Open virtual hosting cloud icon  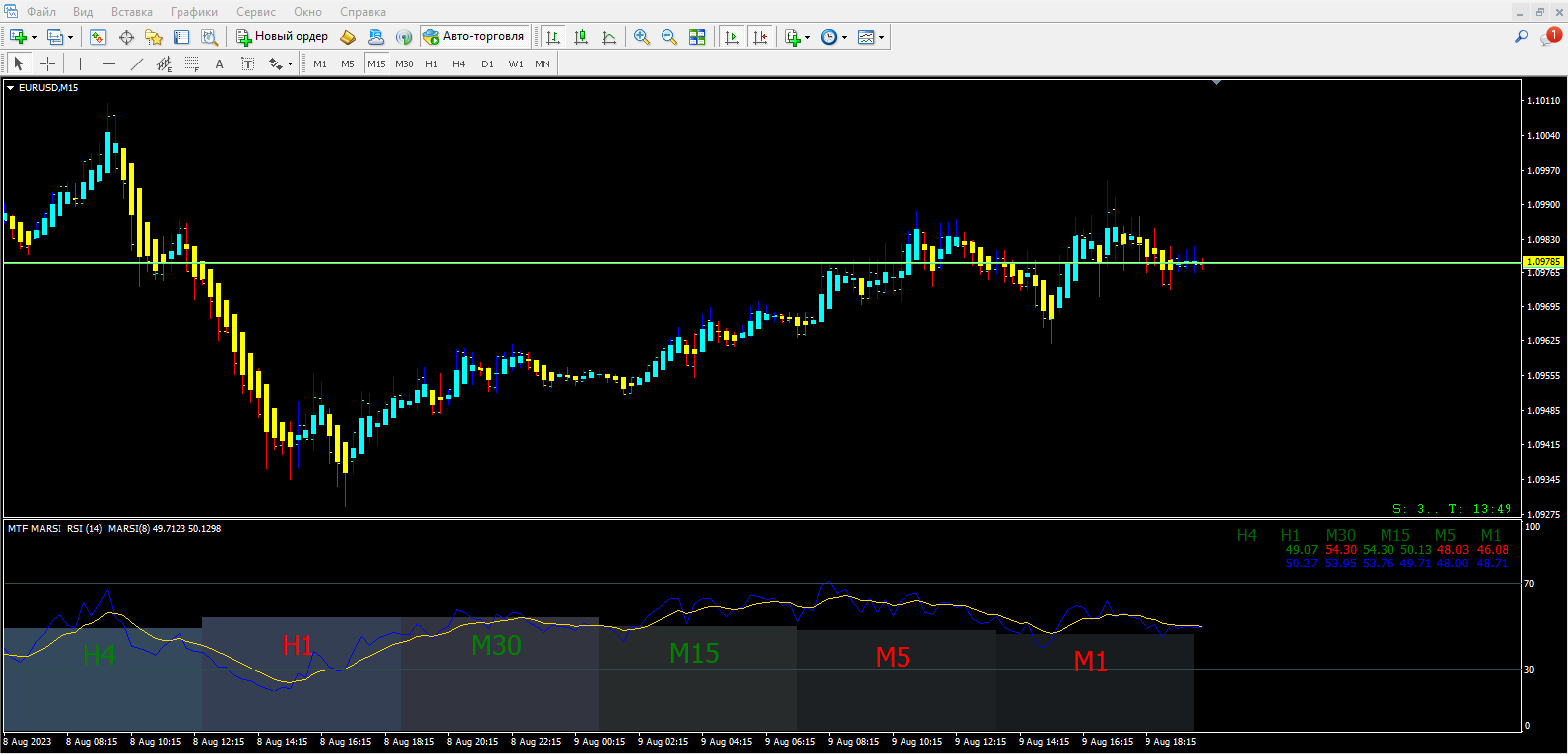[376, 37]
